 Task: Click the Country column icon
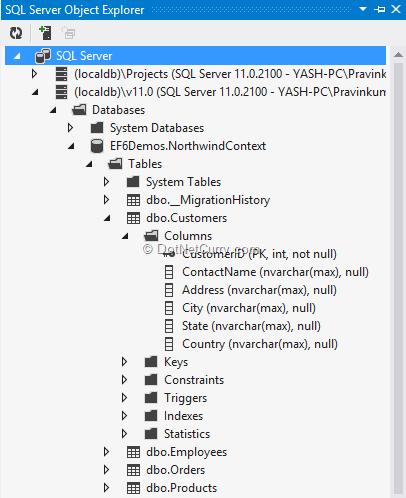(169, 344)
